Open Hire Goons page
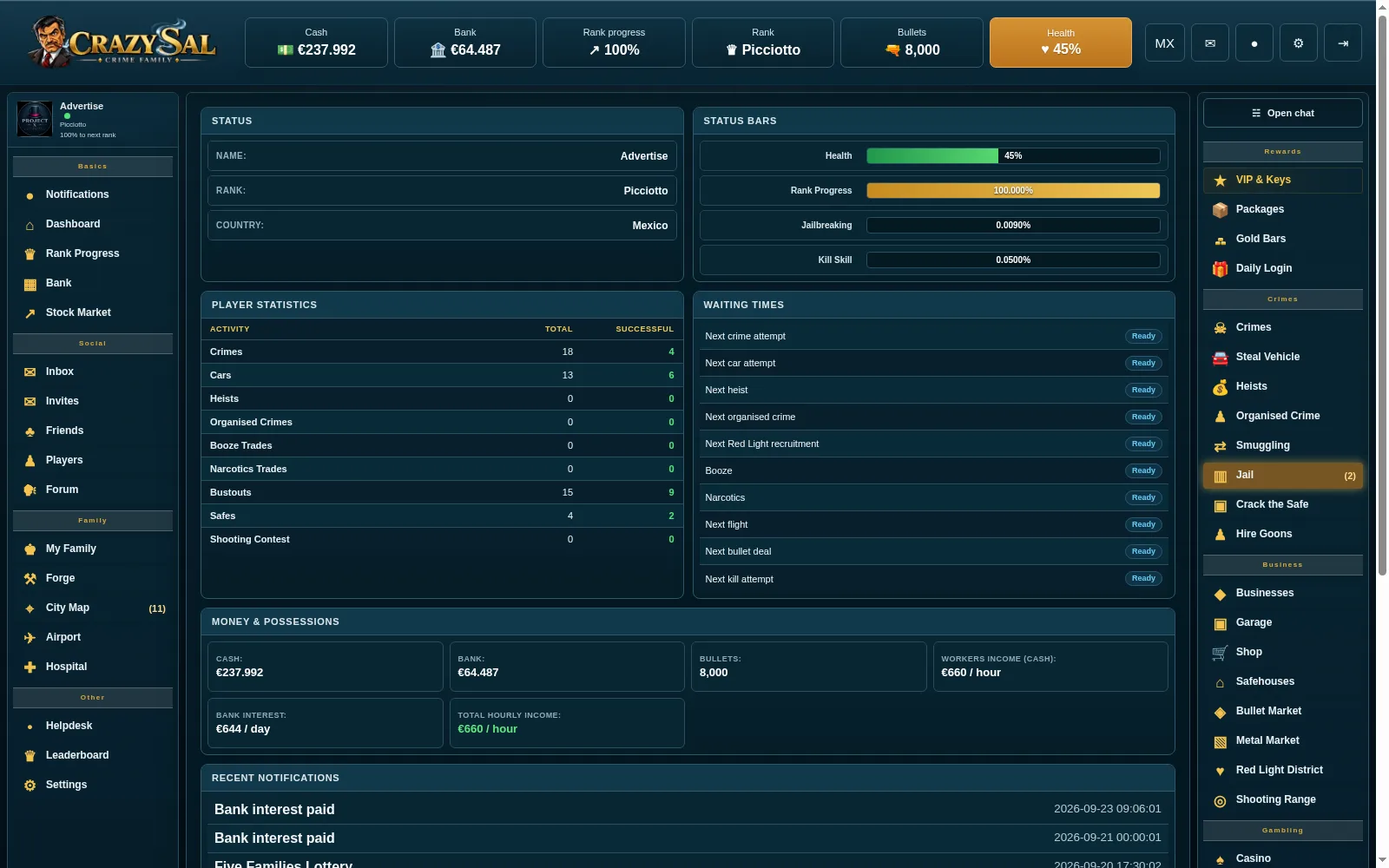This screenshot has height=868, width=1389. click(x=1282, y=534)
